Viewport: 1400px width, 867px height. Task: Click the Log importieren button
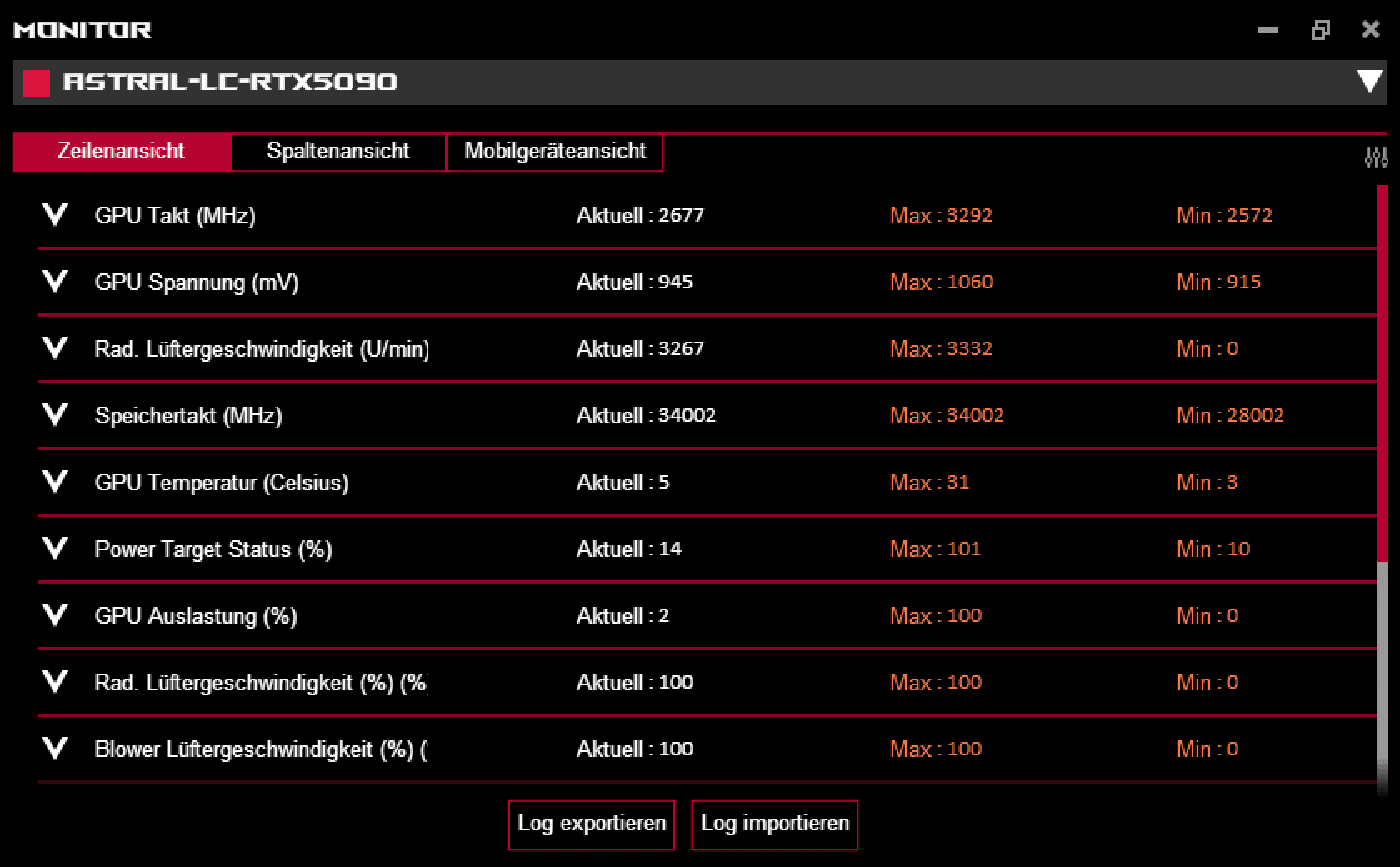click(x=775, y=824)
